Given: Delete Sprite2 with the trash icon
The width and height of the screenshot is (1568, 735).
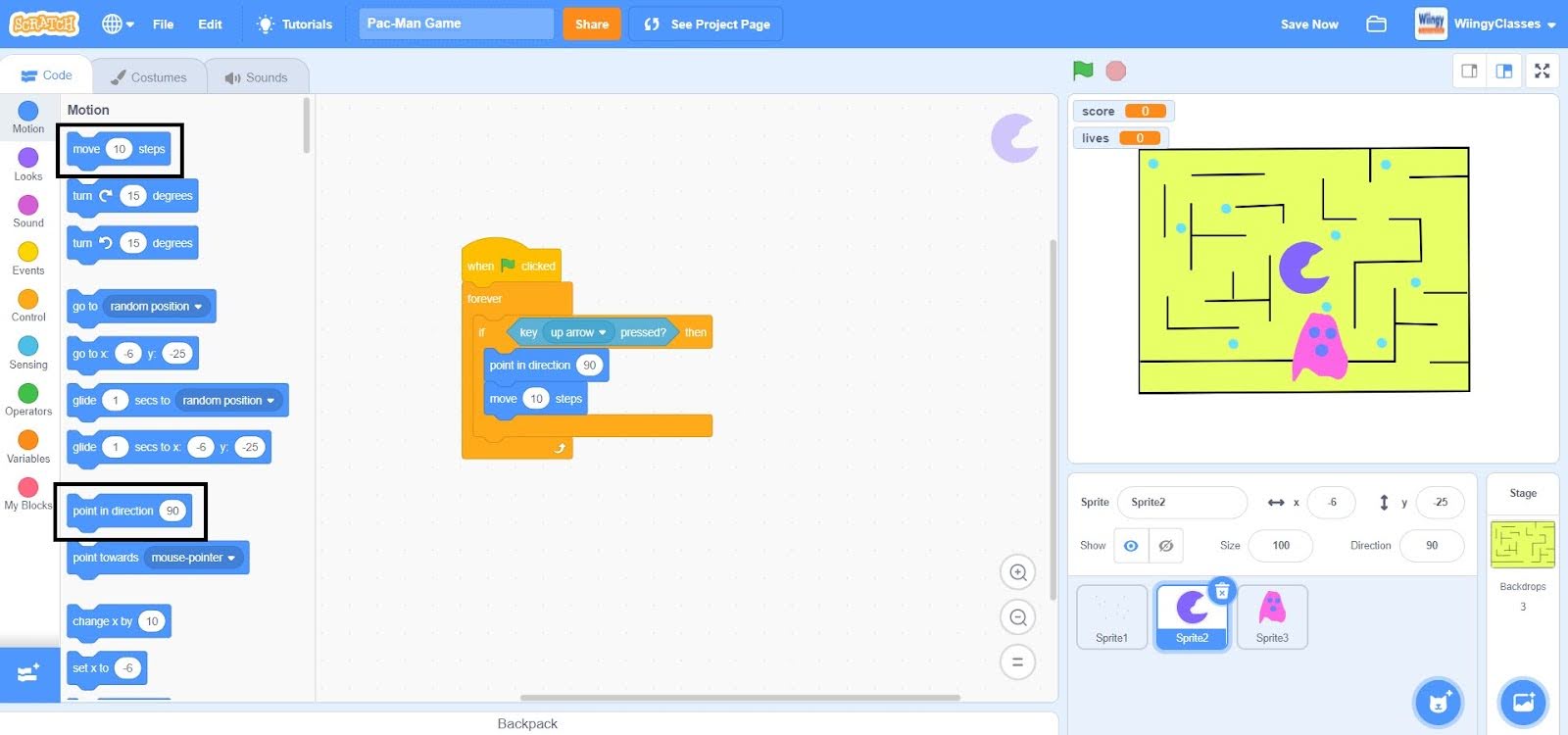Looking at the screenshot, I should point(1222,591).
